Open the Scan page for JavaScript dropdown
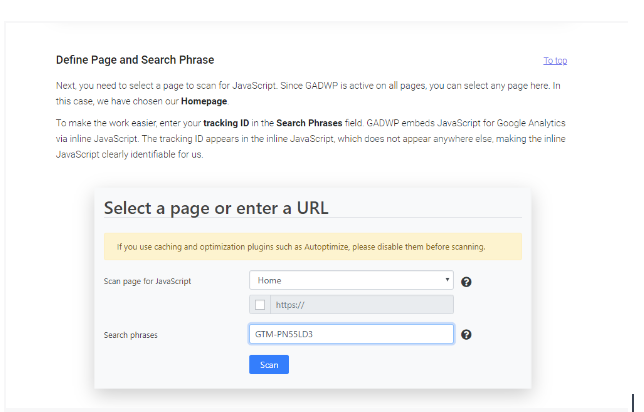 351,280
